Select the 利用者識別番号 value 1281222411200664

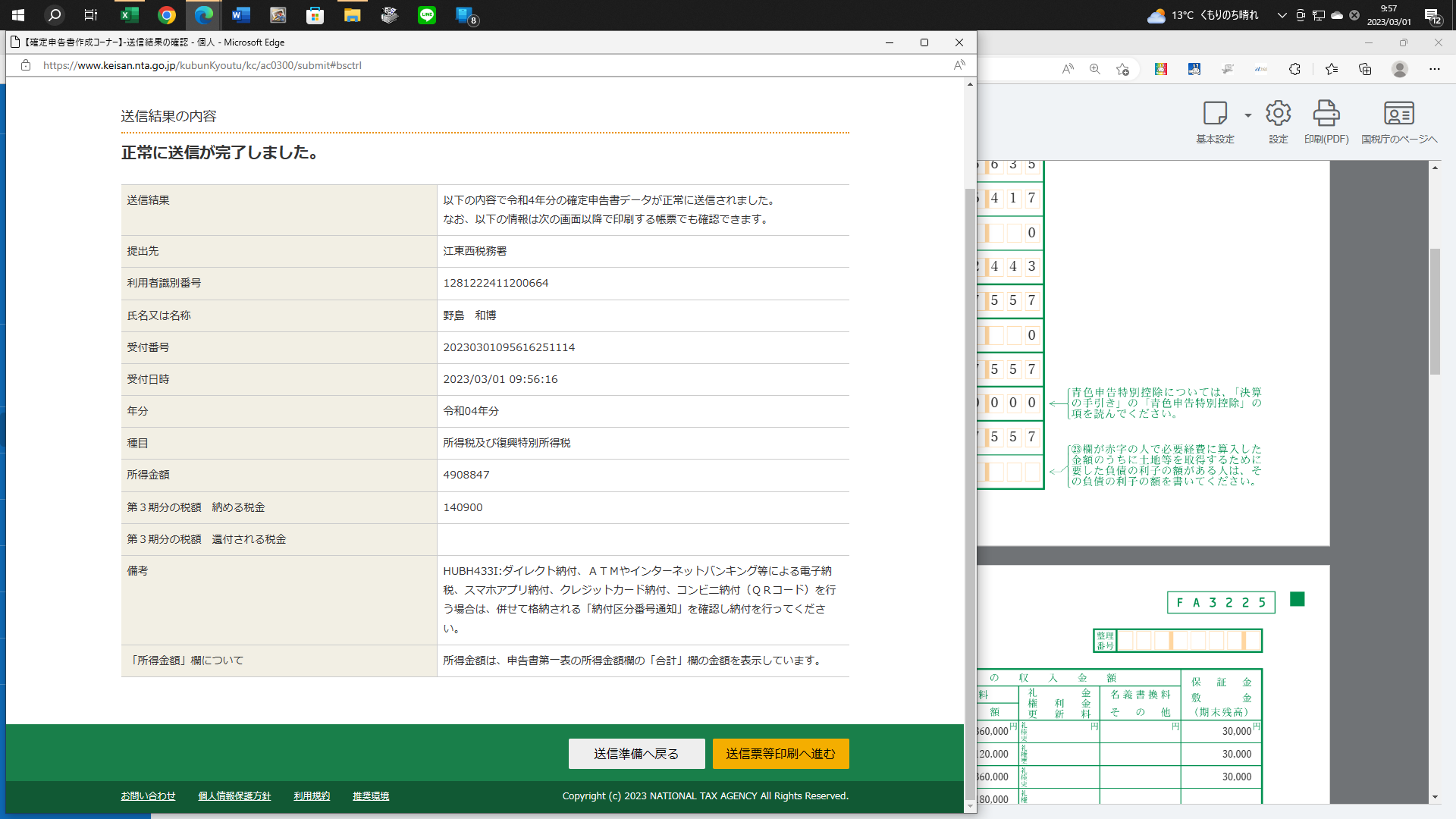tap(496, 283)
